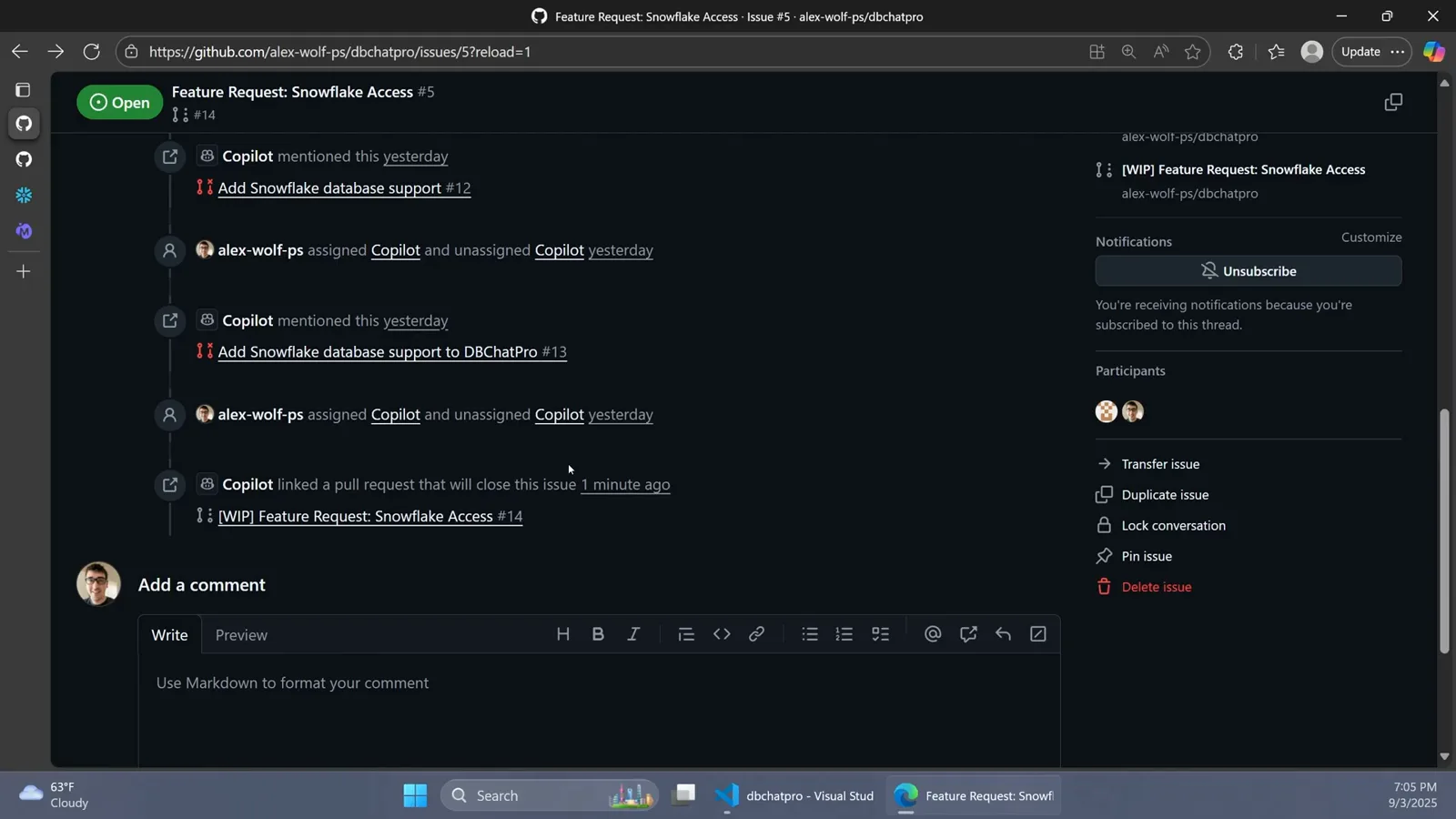Viewport: 1456px width, 819px height.
Task: Add this page to favorites
Action: pyautogui.click(x=1193, y=52)
